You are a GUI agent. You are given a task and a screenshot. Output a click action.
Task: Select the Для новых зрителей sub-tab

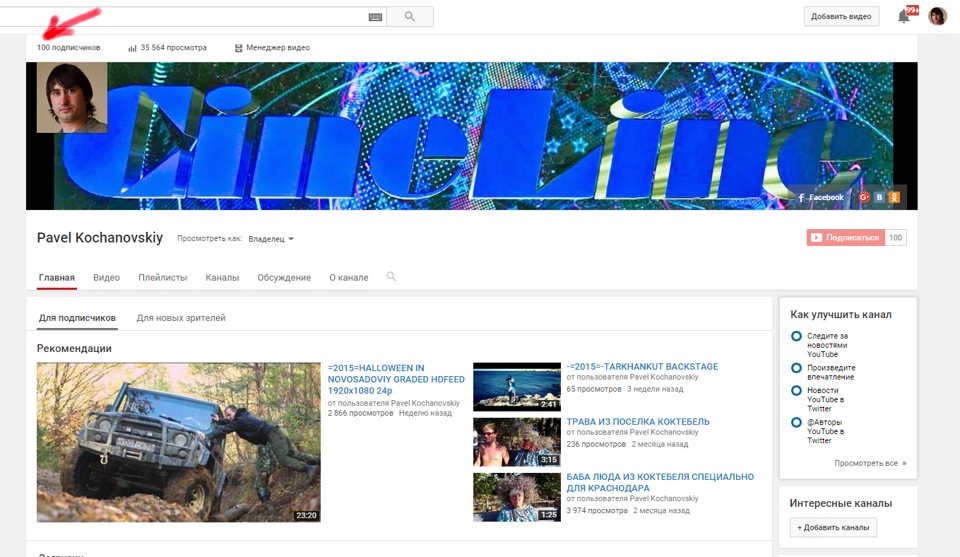click(181, 318)
